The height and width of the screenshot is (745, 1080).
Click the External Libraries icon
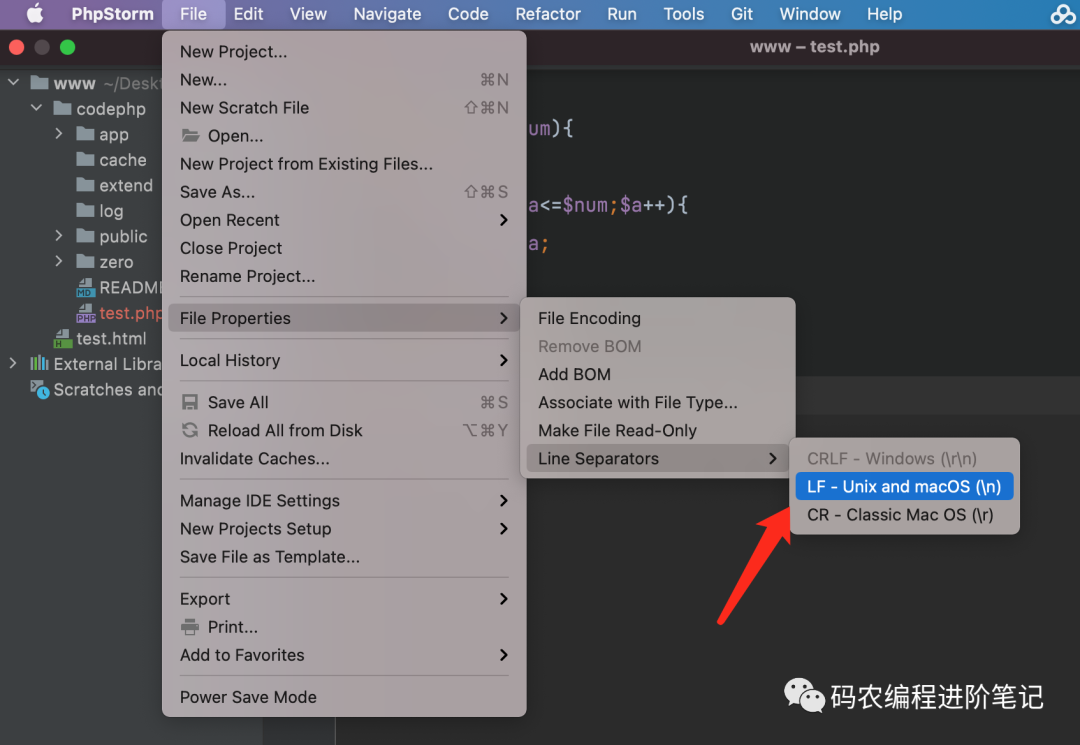coord(39,364)
